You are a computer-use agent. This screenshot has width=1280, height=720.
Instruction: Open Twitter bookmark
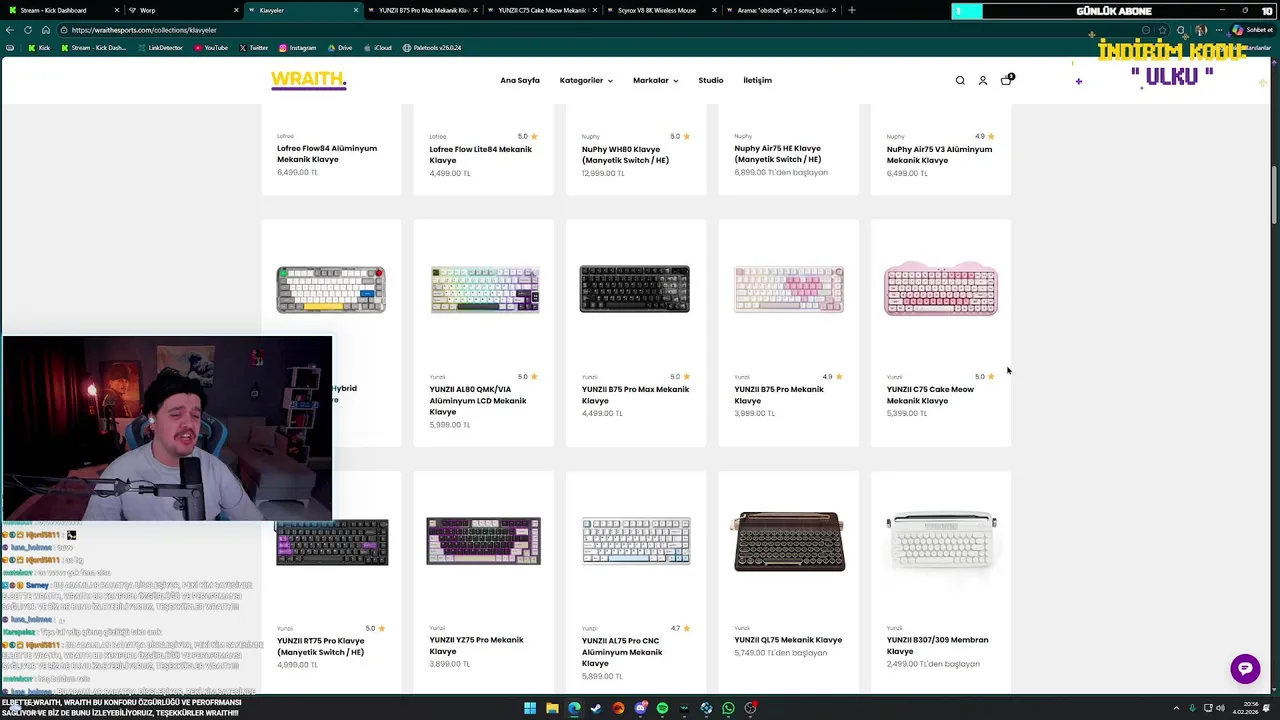point(253,48)
